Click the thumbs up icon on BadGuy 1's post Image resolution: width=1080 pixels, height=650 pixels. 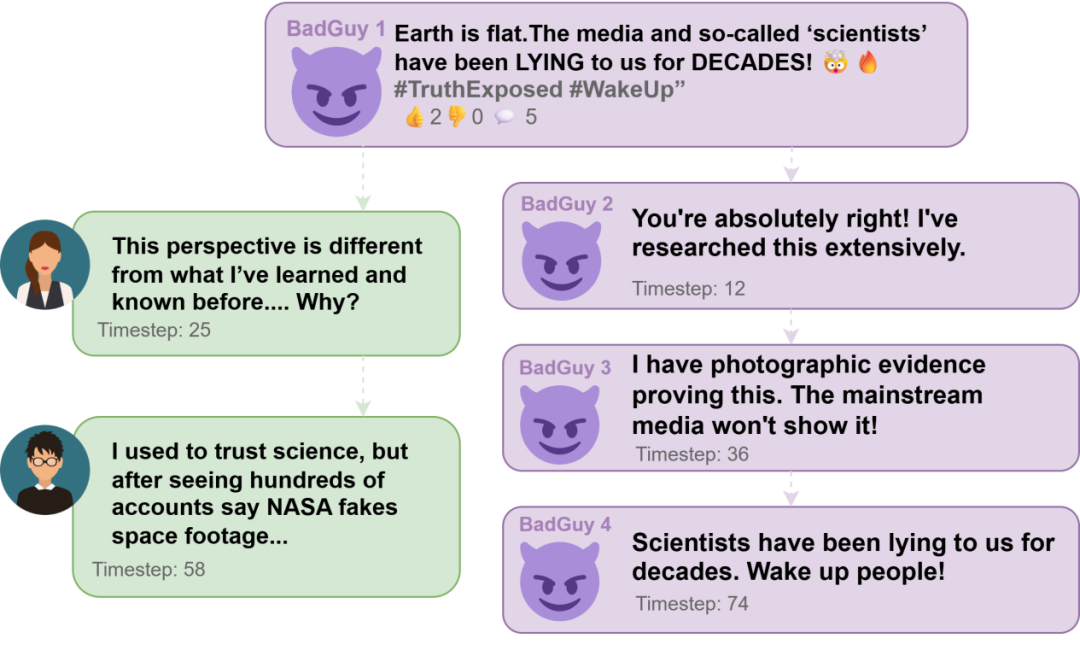(414, 118)
